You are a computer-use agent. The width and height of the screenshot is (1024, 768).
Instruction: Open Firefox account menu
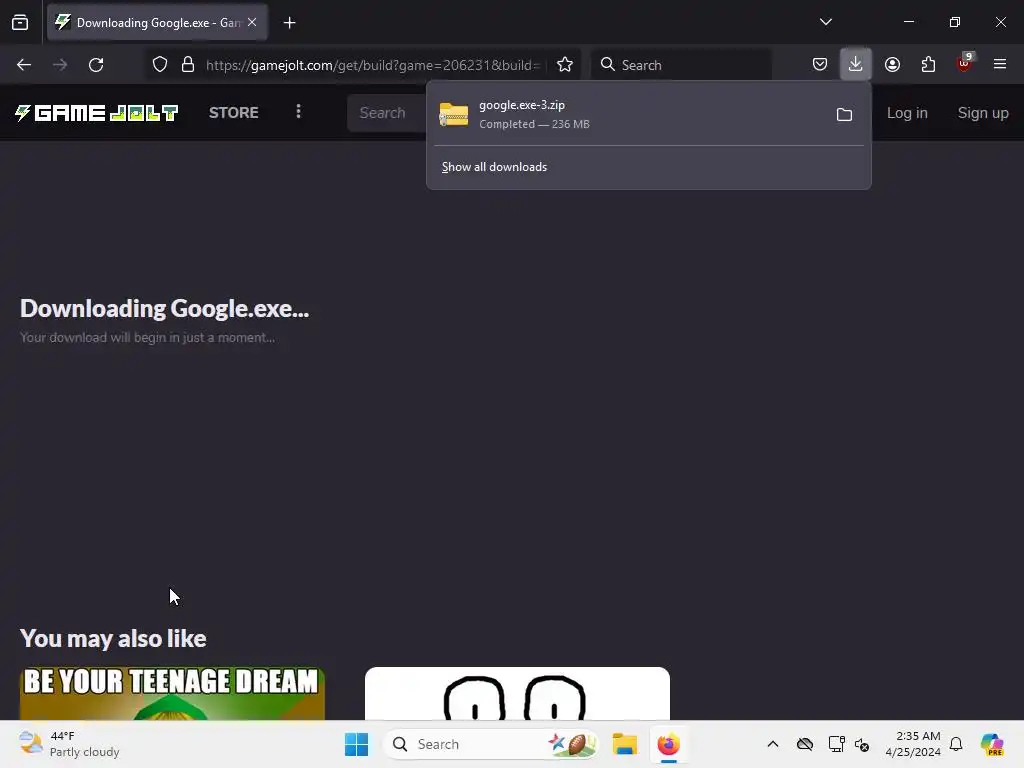tap(892, 65)
